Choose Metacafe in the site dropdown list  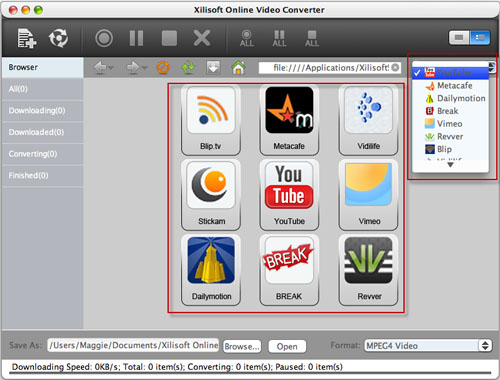[450, 86]
